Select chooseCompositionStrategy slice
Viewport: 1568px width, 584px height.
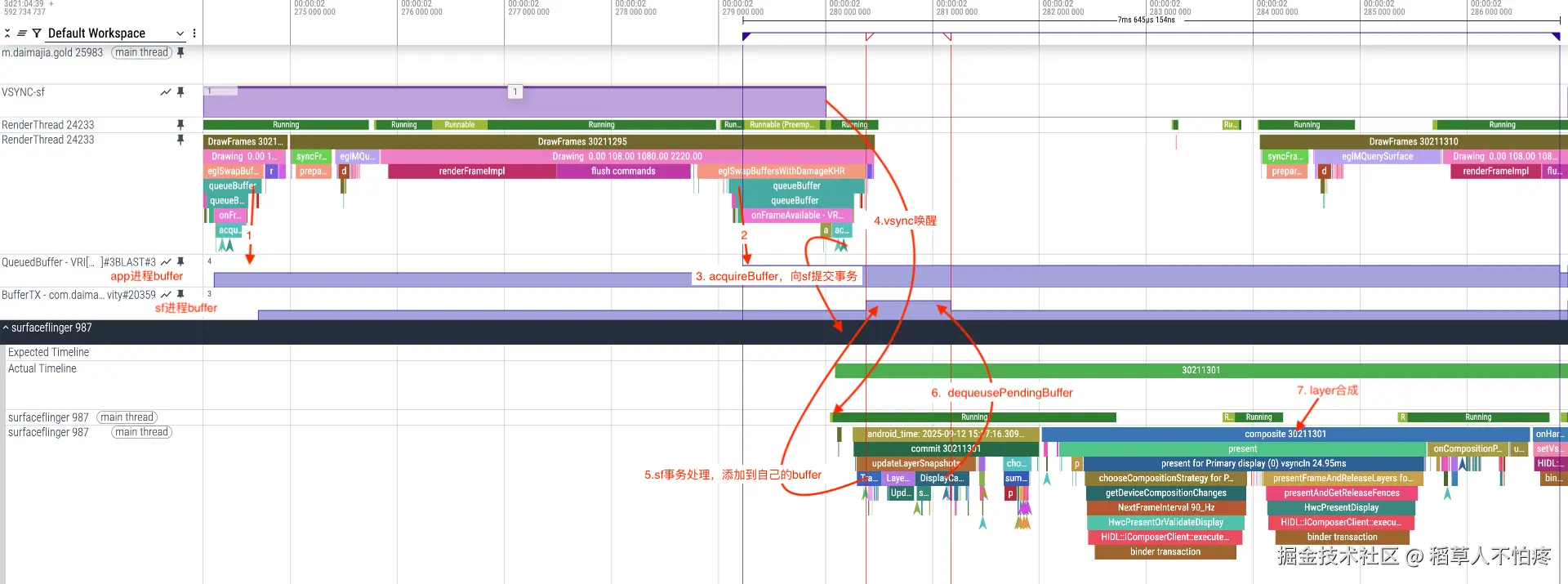1165,478
